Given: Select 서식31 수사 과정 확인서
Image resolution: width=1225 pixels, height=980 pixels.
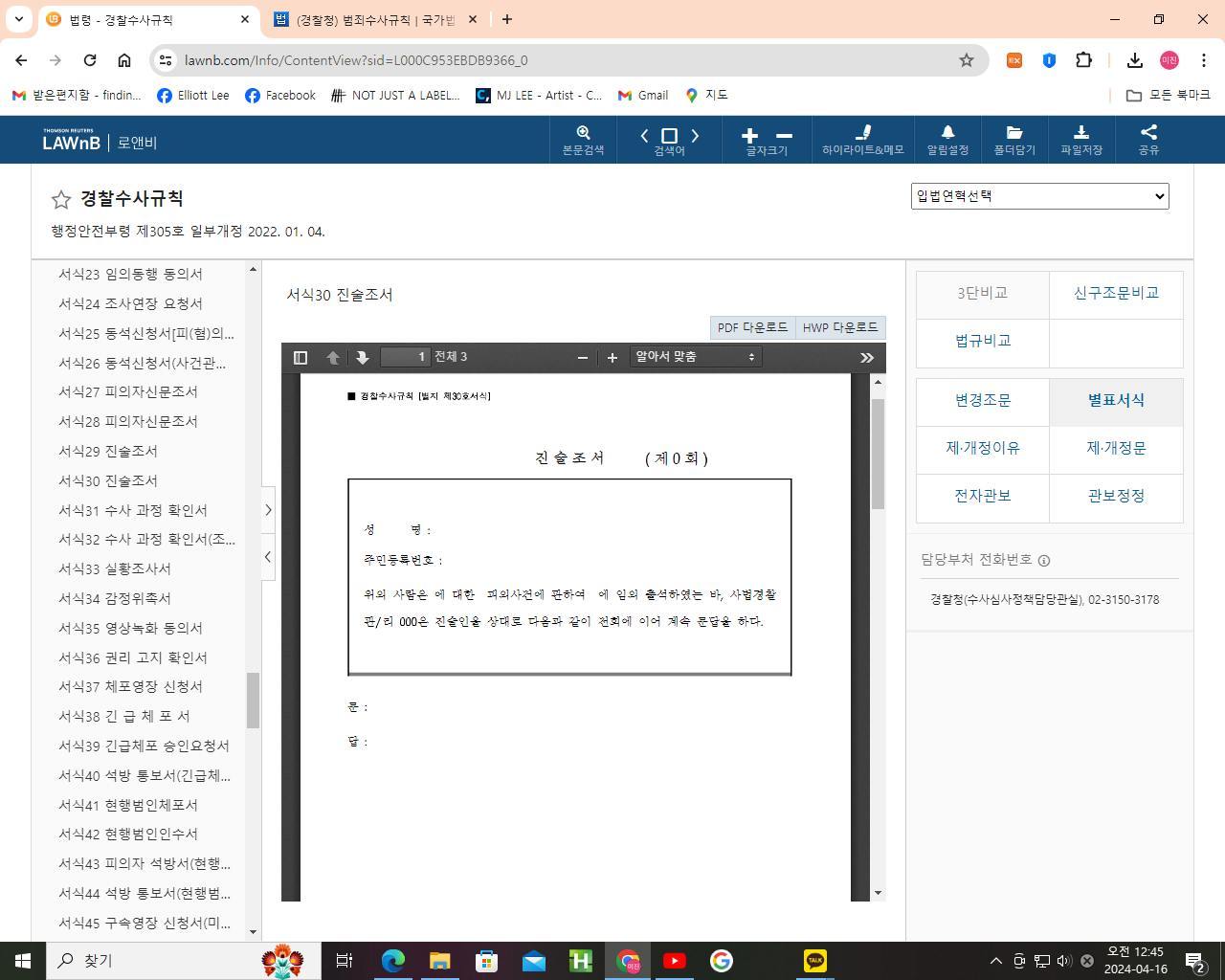Looking at the screenshot, I should coord(133,511).
